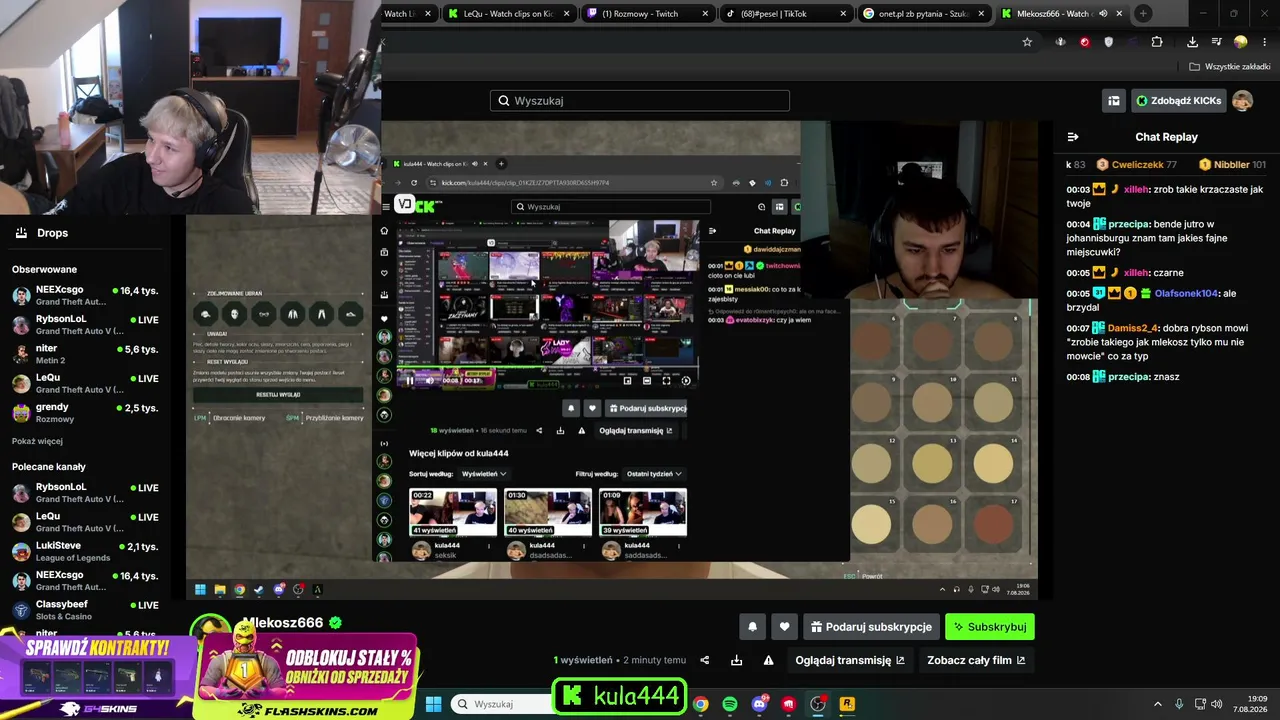
Task: Follow Mlekosz666 with the heart icon
Action: pos(784,627)
